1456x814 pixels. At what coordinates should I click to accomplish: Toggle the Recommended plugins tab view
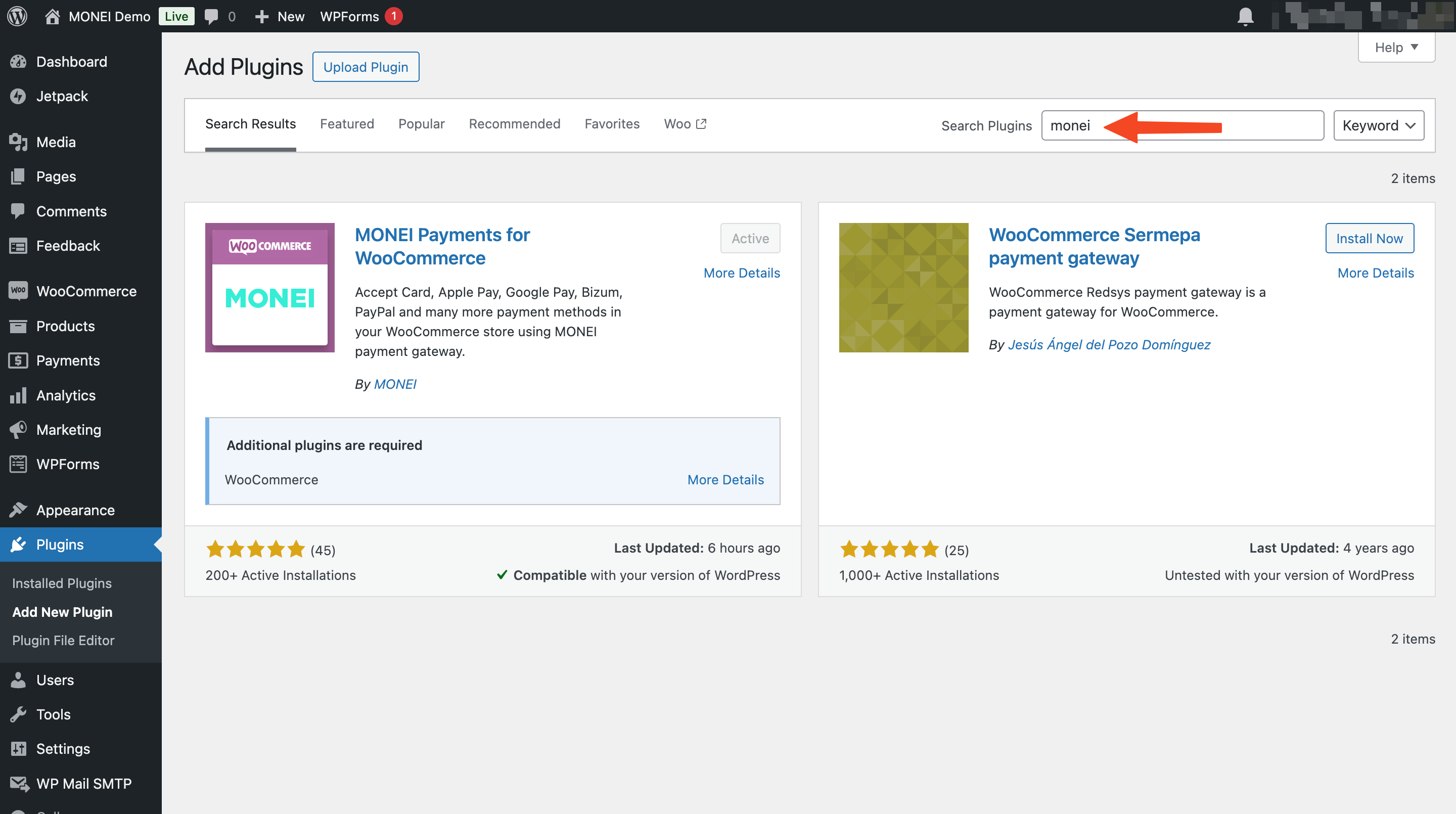(514, 124)
